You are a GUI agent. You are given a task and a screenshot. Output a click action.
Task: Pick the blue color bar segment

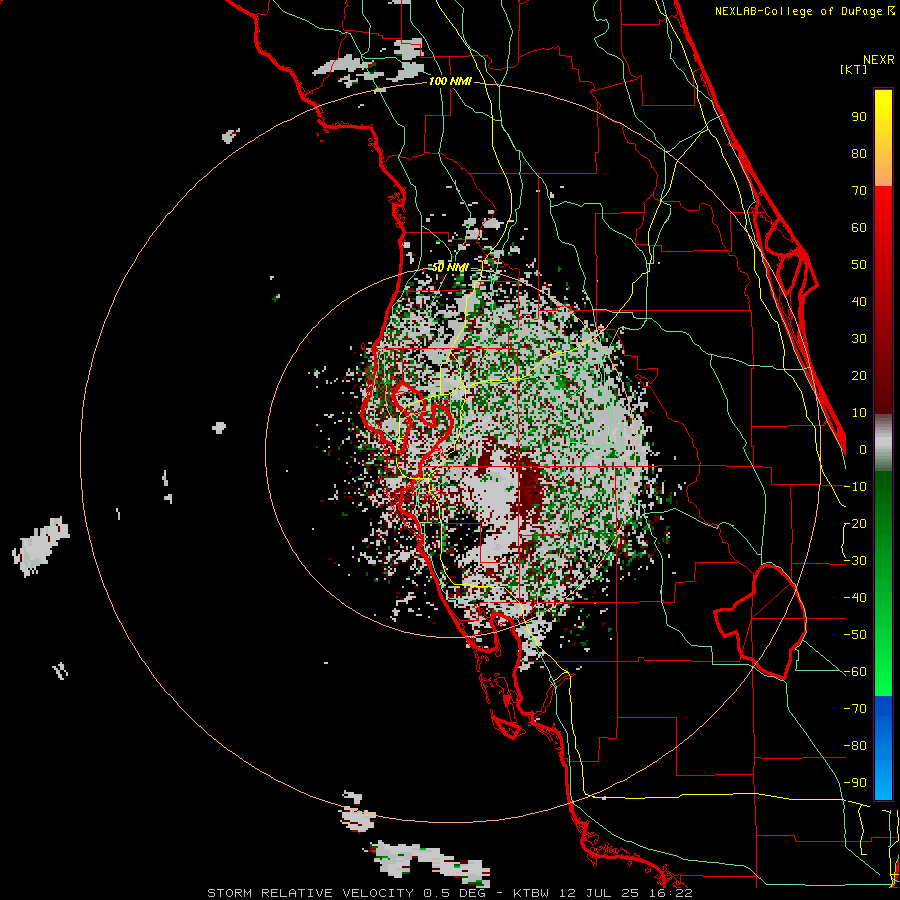pos(883,748)
